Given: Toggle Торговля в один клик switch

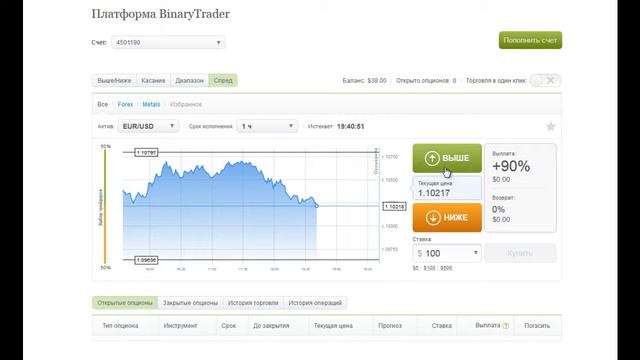Looking at the screenshot, I should tap(545, 80).
